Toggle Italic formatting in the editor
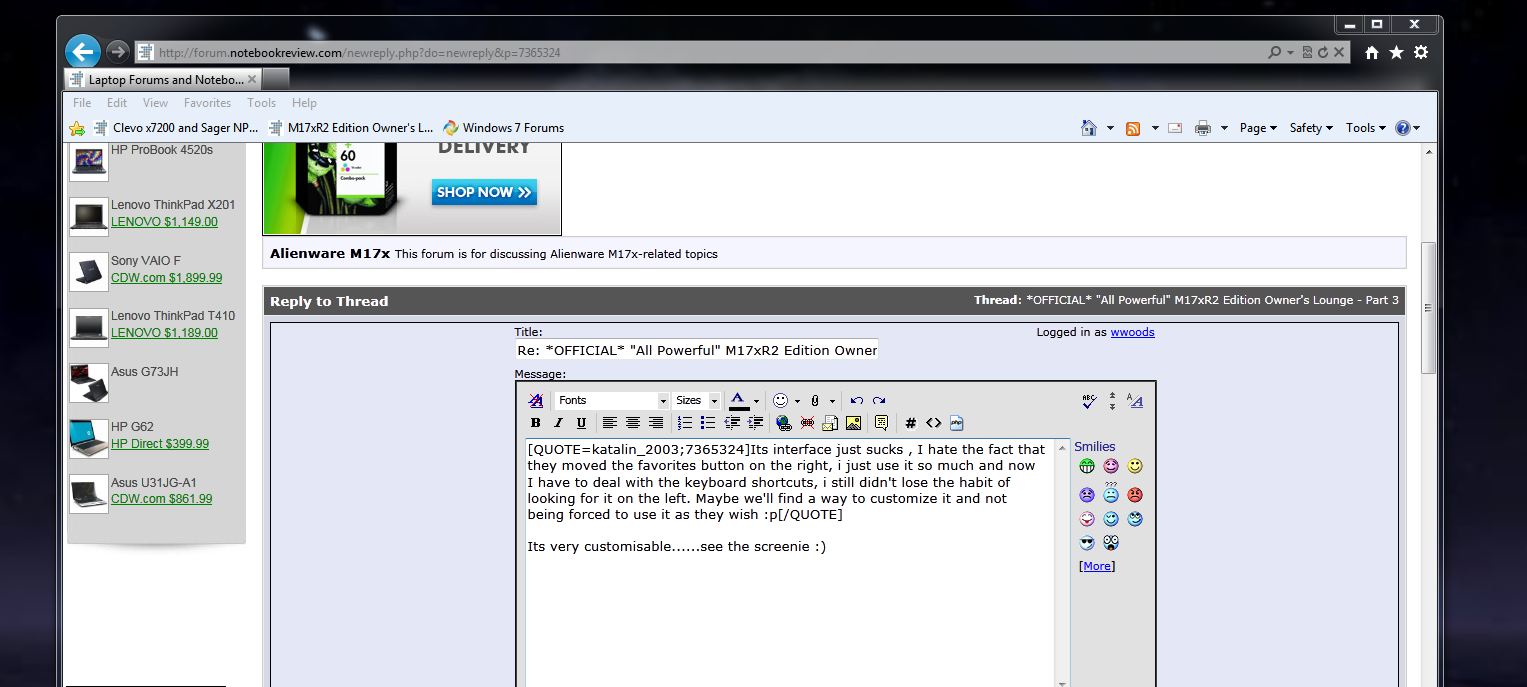The image size is (1527, 687). tap(559, 423)
